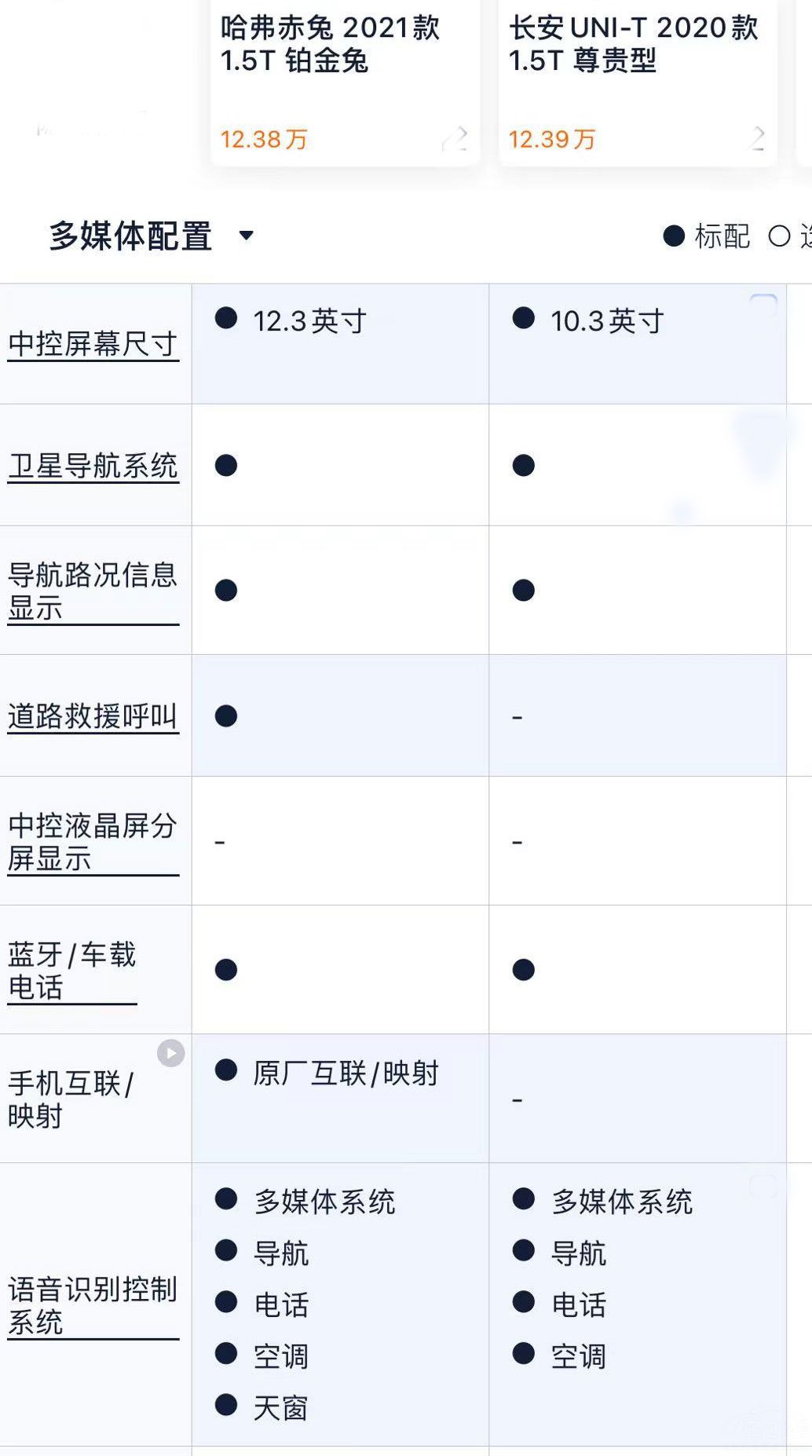The image size is (812, 1456).
Task: Tap the 天窗 voice control item
Action: point(280,1408)
